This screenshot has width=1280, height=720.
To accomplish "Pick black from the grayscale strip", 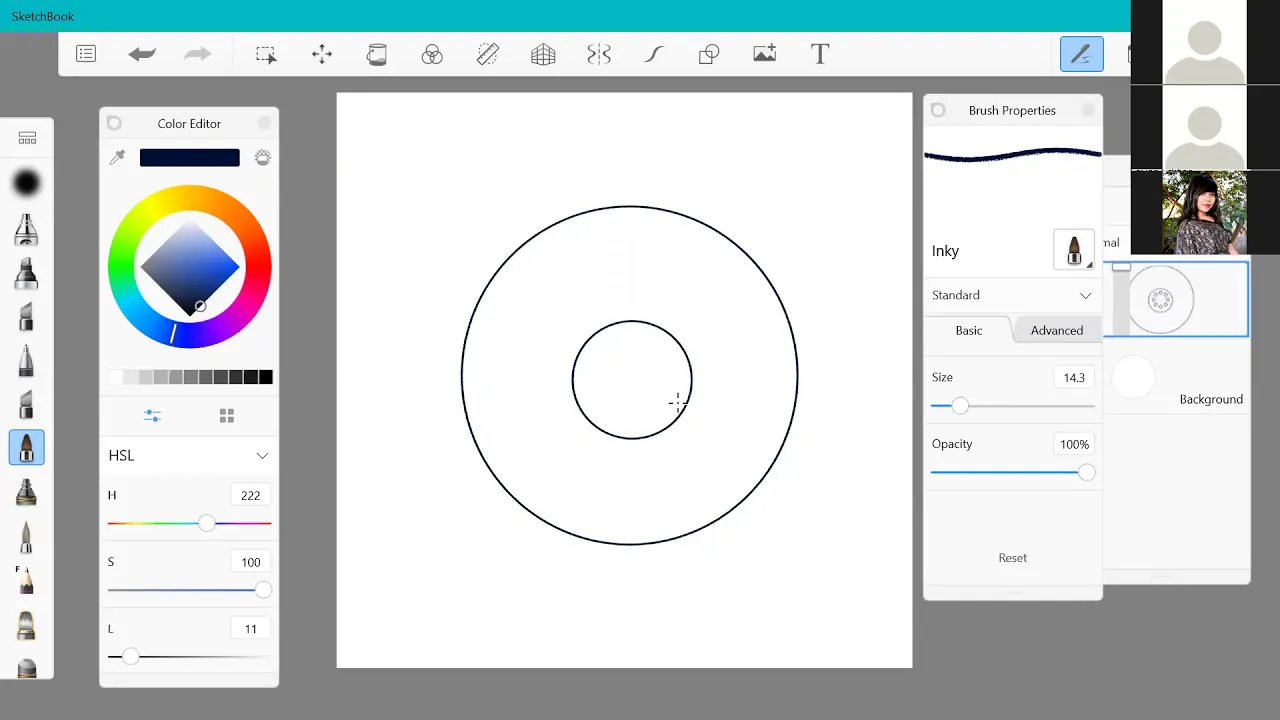I will click(x=266, y=377).
